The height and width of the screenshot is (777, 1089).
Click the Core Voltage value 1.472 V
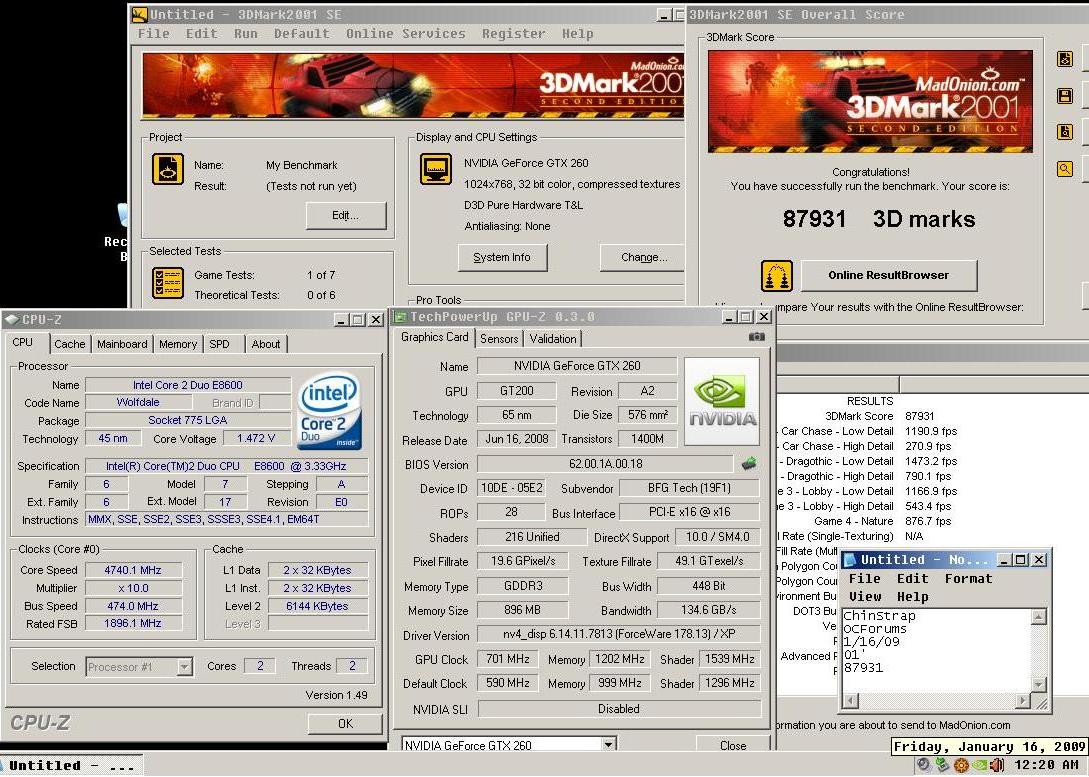[x=256, y=438]
